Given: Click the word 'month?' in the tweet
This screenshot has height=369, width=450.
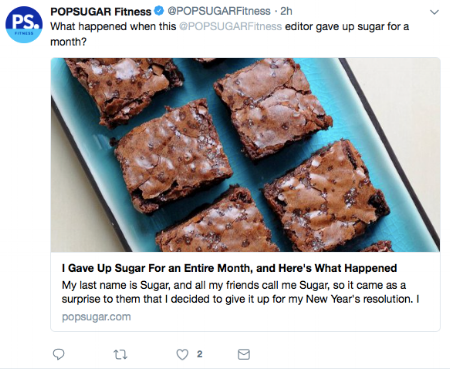Looking at the screenshot, I should (68, 42).
